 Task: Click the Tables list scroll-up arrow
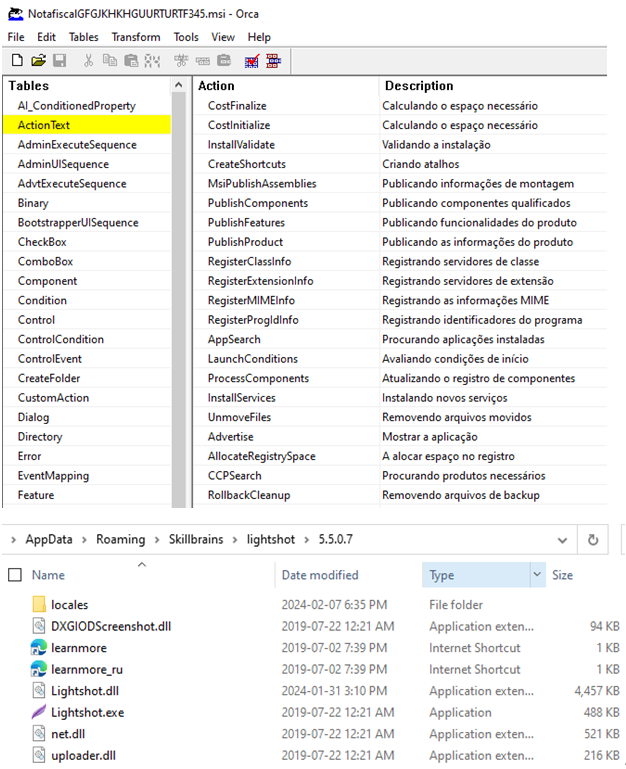click(179, 85)
